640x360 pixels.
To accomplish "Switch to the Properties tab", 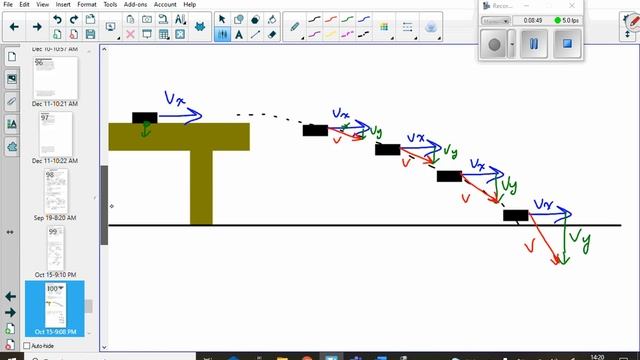I will [11, 124].
